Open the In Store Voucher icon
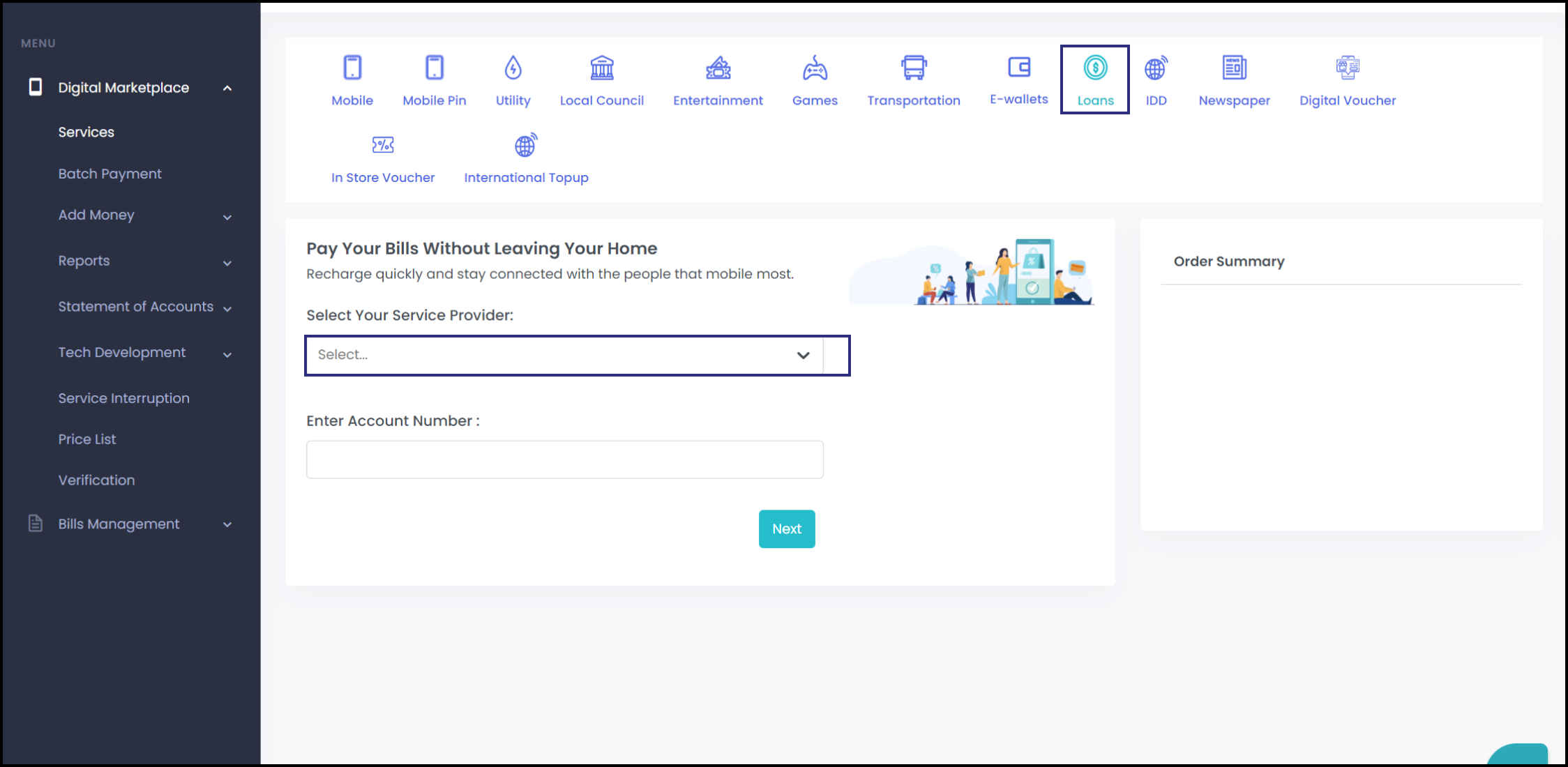This screenshot has height=767, width=1568. (383, 145)
